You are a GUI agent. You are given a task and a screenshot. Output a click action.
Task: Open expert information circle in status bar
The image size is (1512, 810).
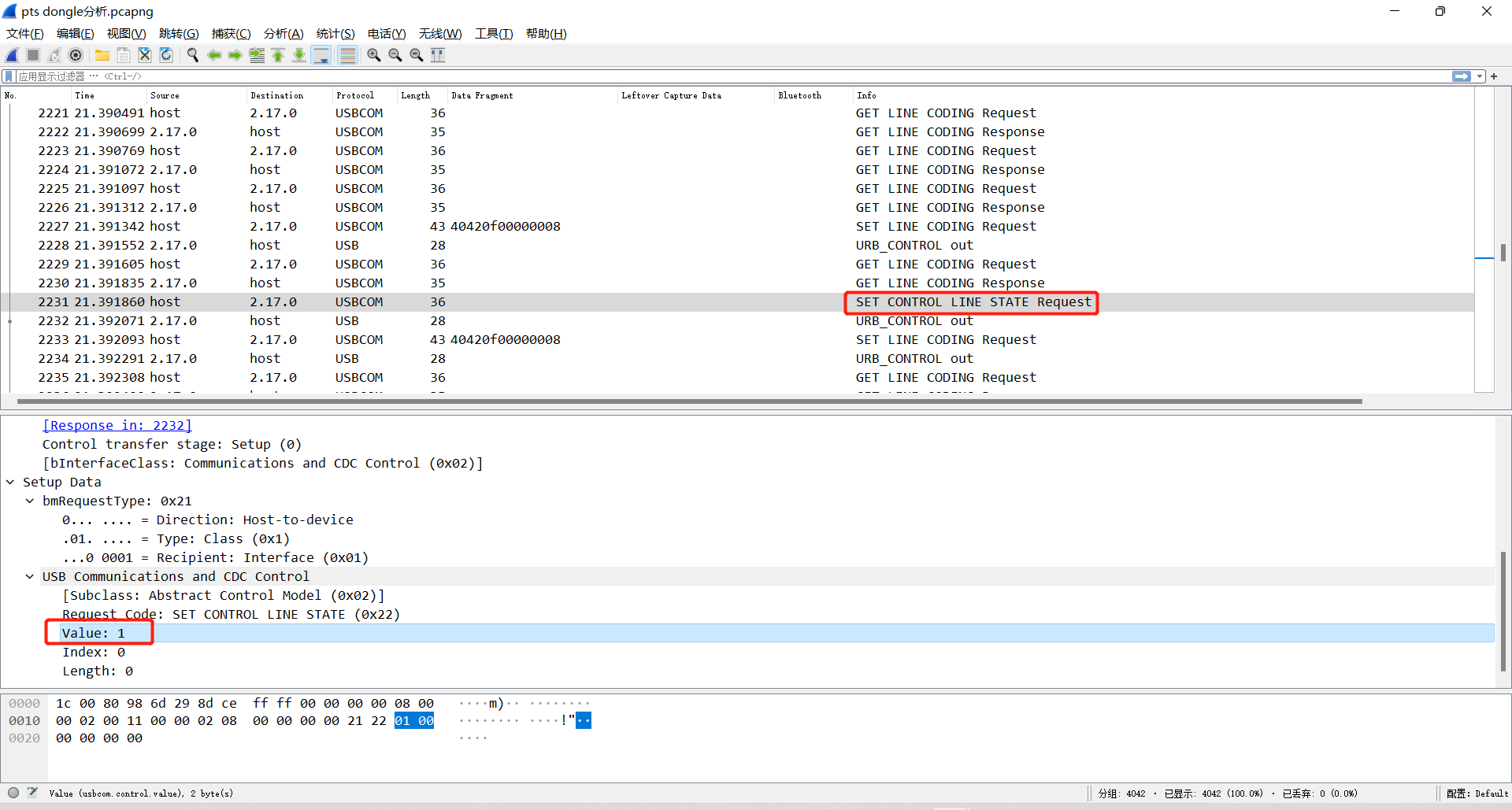pyautogui.click(x=13, y=793)
